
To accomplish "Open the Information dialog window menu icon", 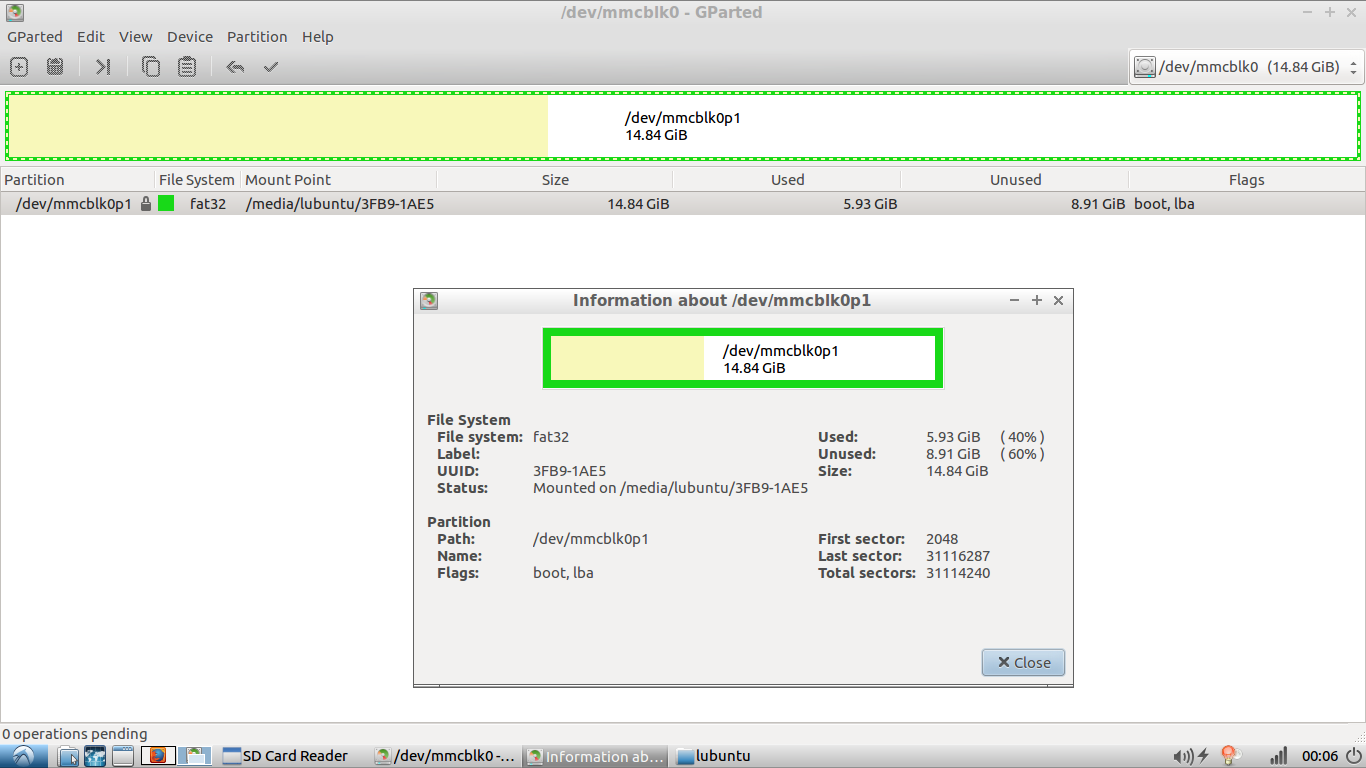I will (429, 300).
